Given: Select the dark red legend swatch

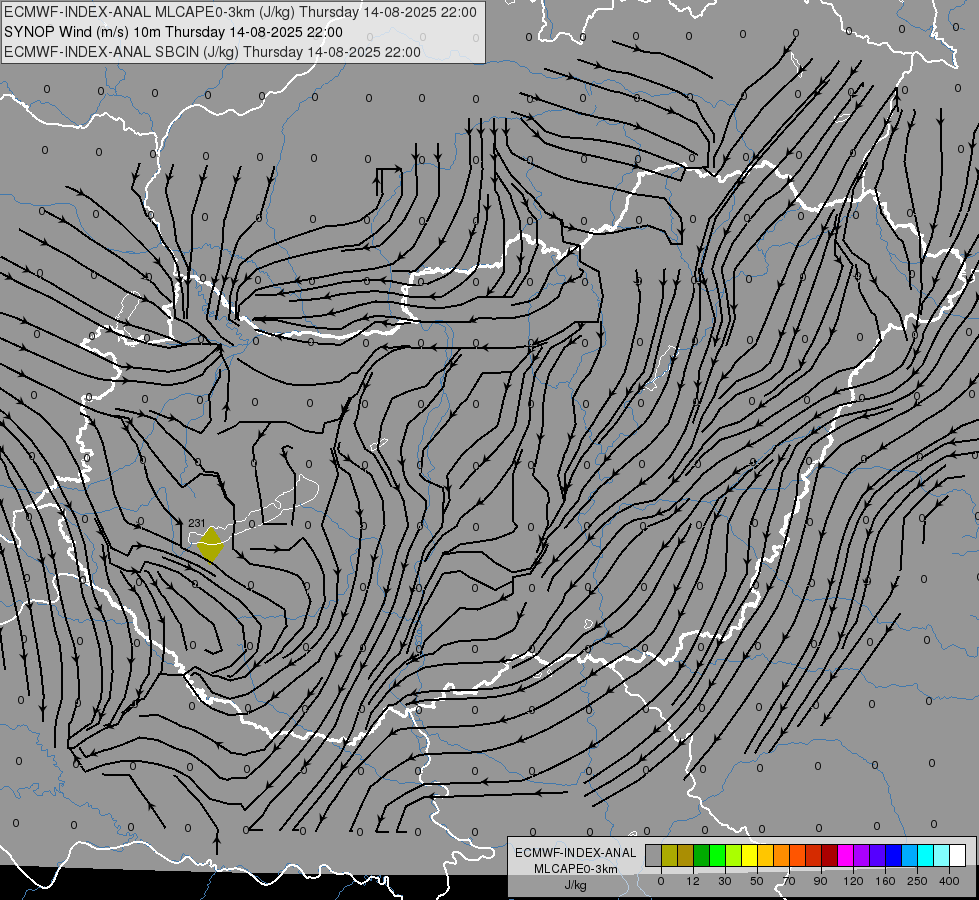Looking at the screenshot, I should [x=830, y=855].
